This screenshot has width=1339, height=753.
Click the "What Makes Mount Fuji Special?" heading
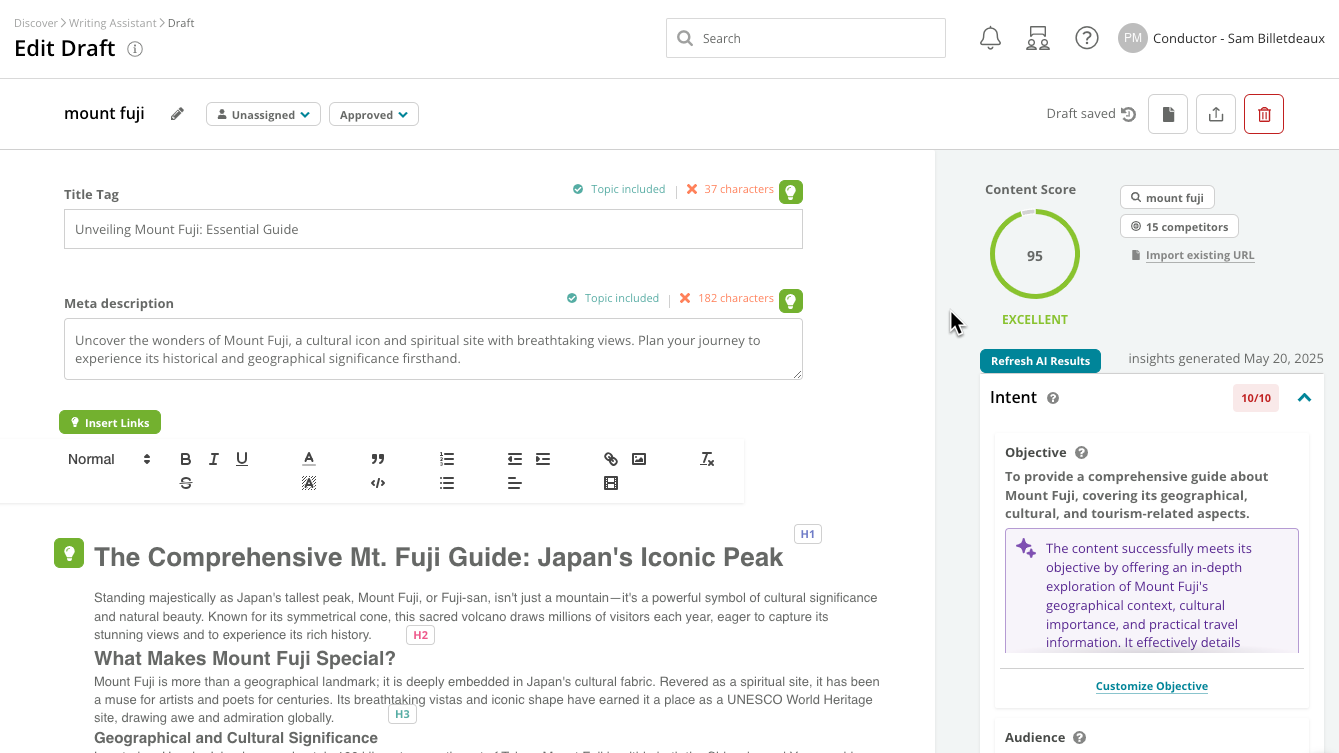point(245,658)
